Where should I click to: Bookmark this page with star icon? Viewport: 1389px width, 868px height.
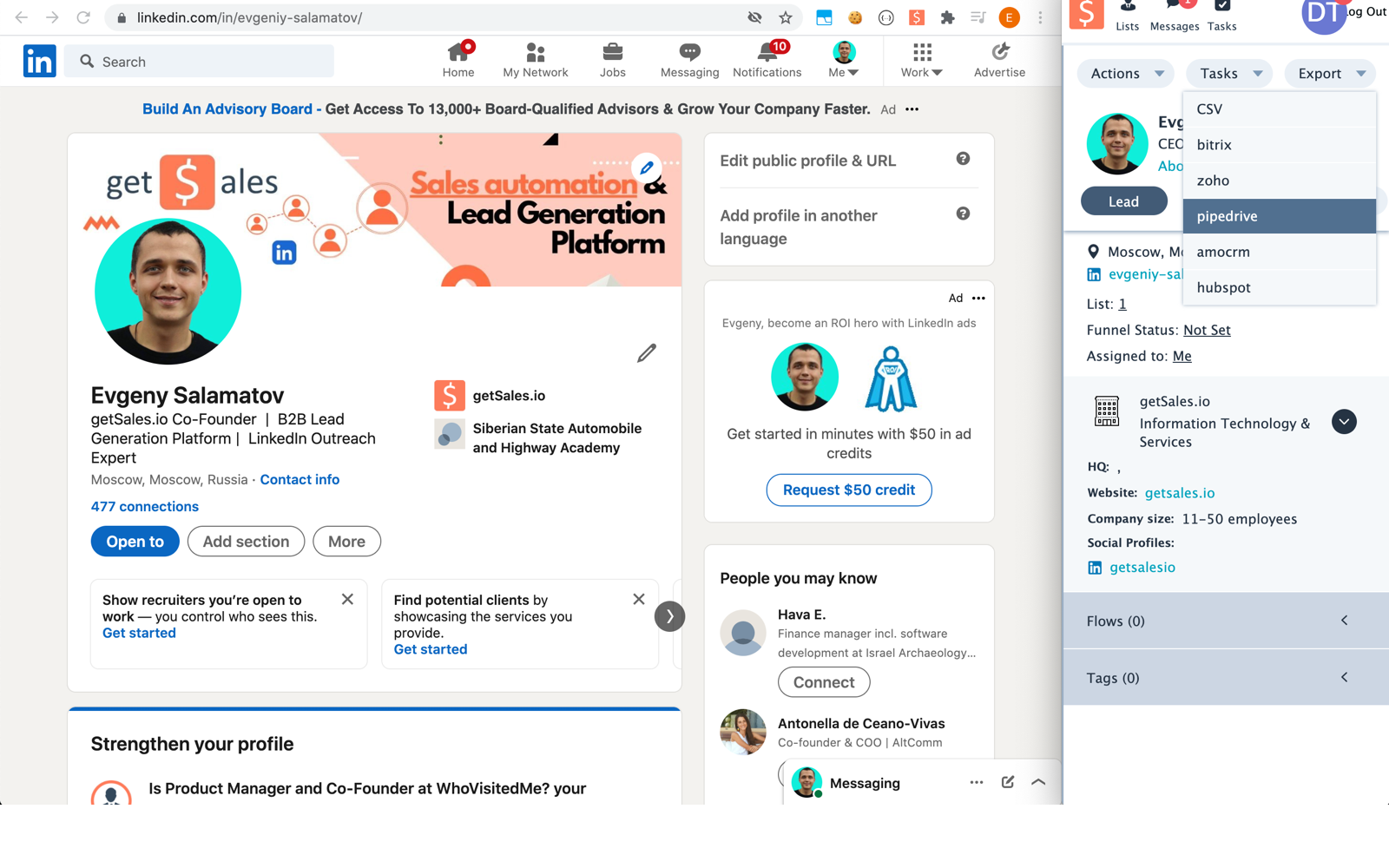click(x=786, y=17)
